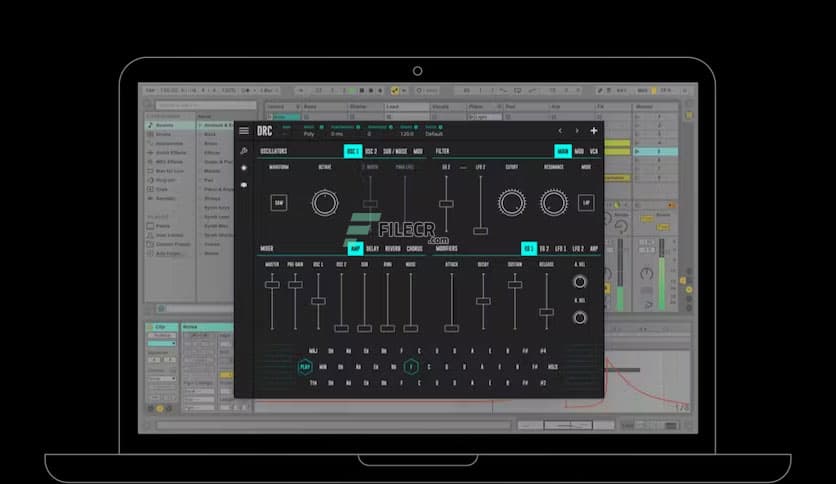The height and width of the screenshot is (484, 836).
Task: Open the REVERB tab in Mixer
Action: [393, 249]
